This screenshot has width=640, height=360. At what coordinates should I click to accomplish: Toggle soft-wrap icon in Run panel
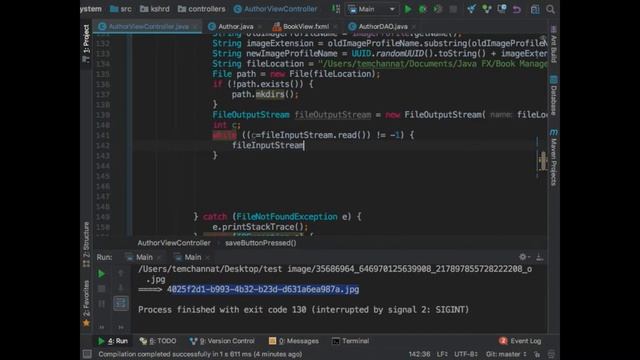click(121, 303)
